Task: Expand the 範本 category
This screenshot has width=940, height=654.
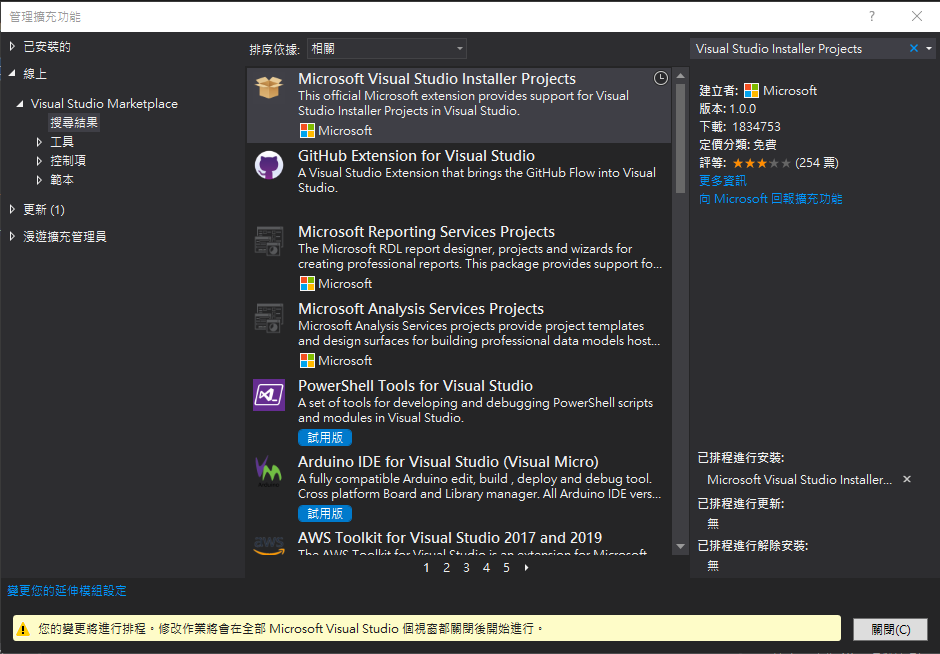Action: [x=39, y=180]
